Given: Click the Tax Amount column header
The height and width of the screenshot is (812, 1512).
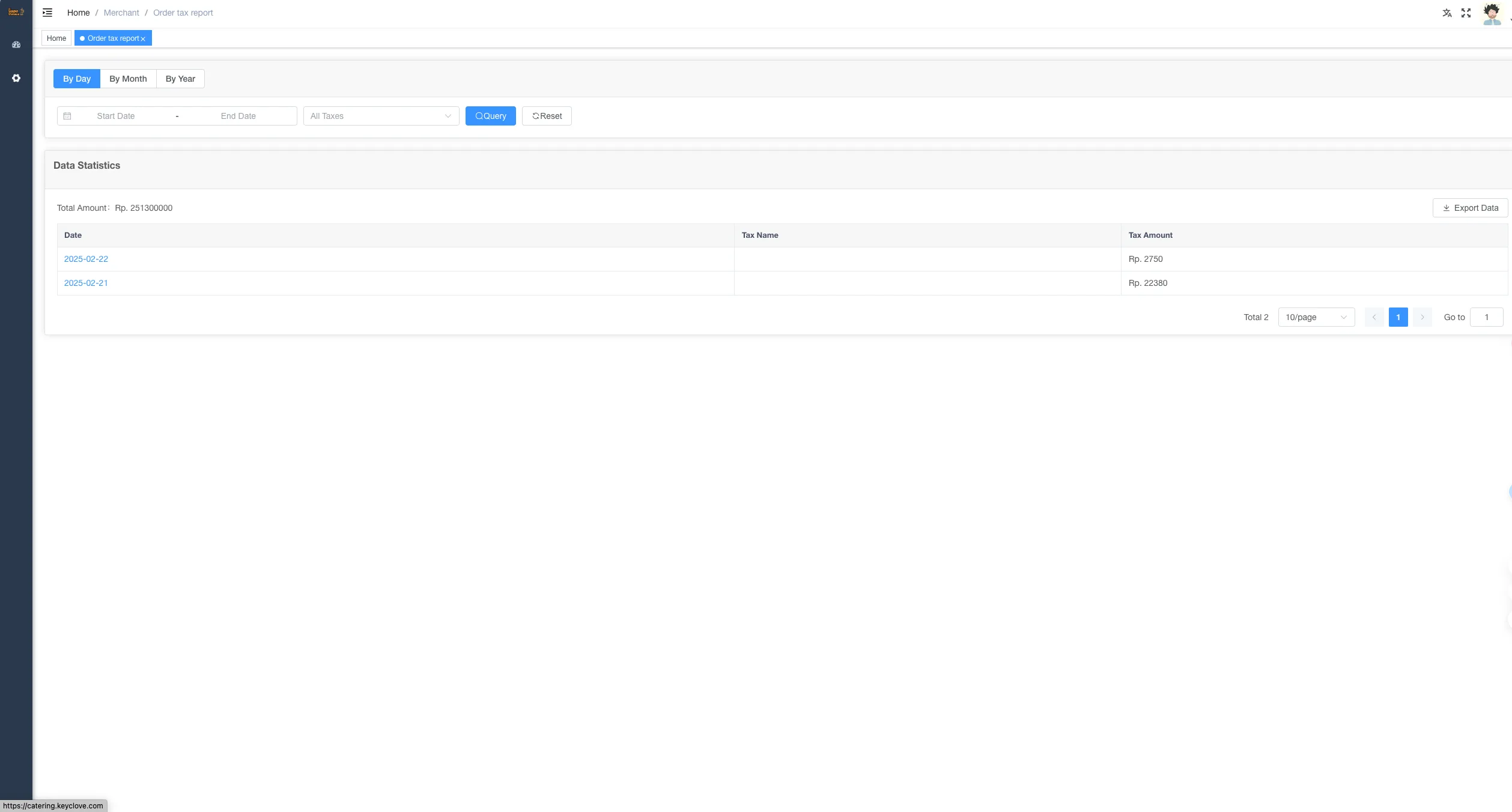Looking at the screenshot, I should (x=1314, y=235).
